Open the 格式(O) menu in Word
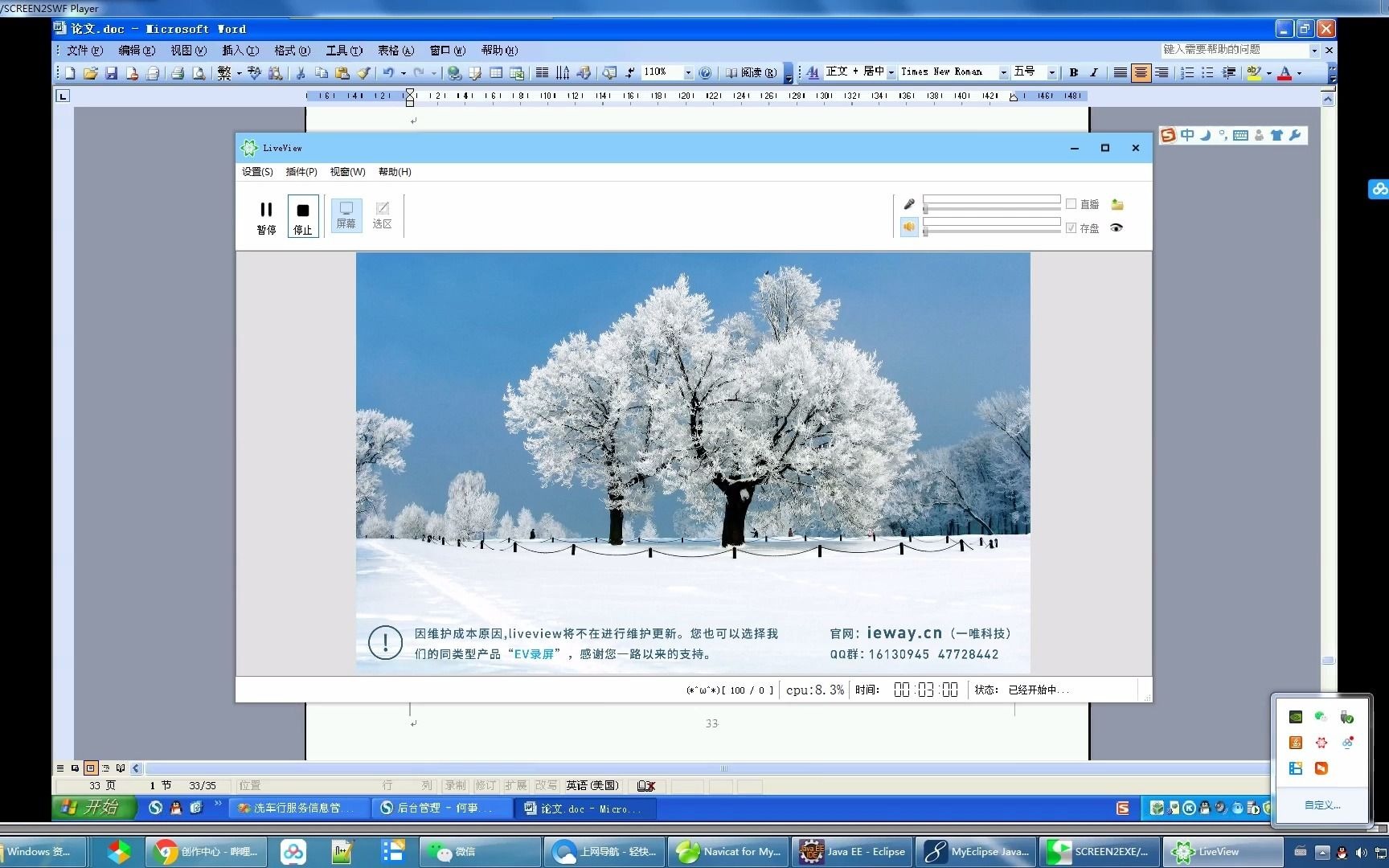This screenshot has width=1389, height=868. tap(293, 51)
